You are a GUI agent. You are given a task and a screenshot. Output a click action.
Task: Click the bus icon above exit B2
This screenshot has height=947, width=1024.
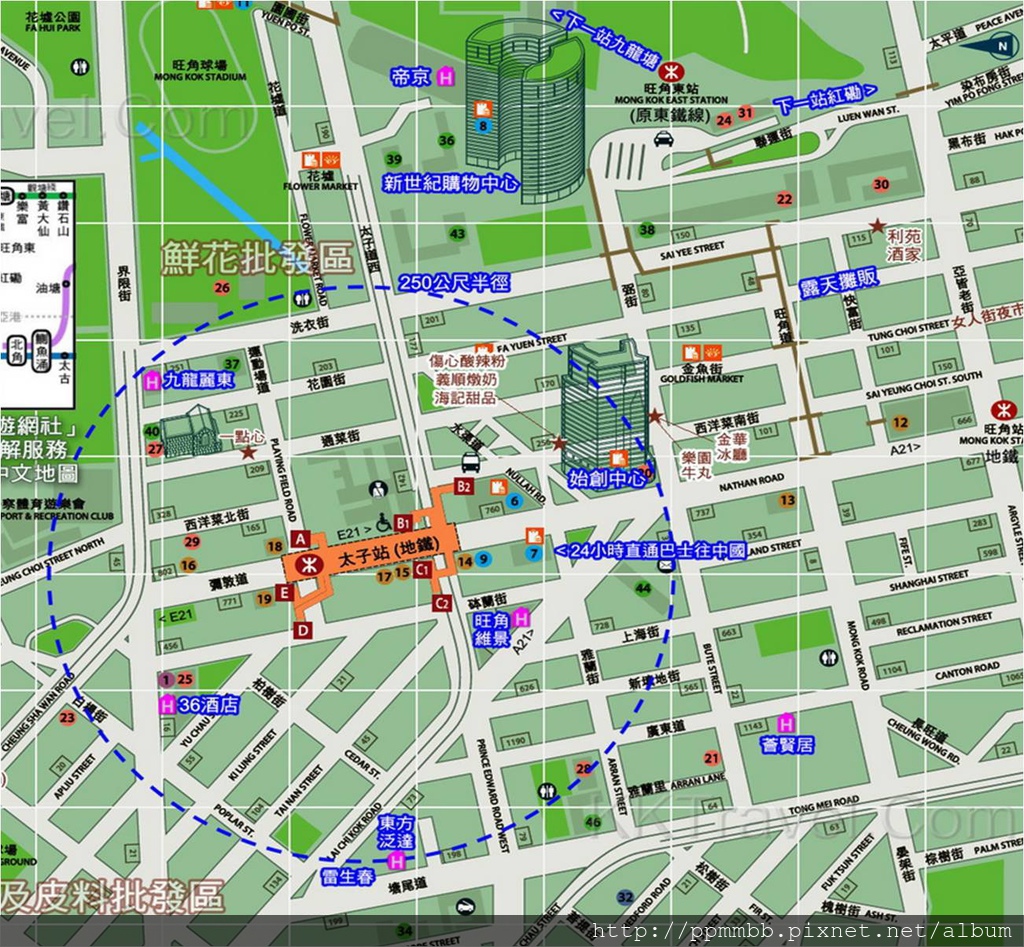point(472,462)
